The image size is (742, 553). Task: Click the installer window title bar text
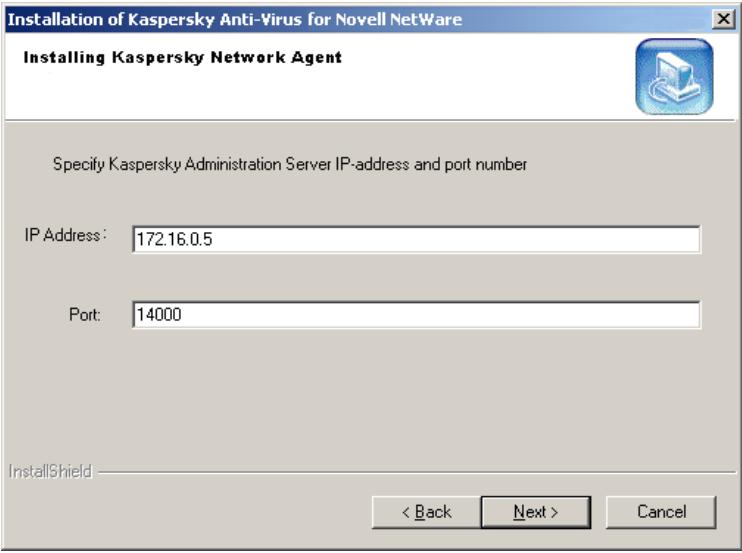click(235, 19)
